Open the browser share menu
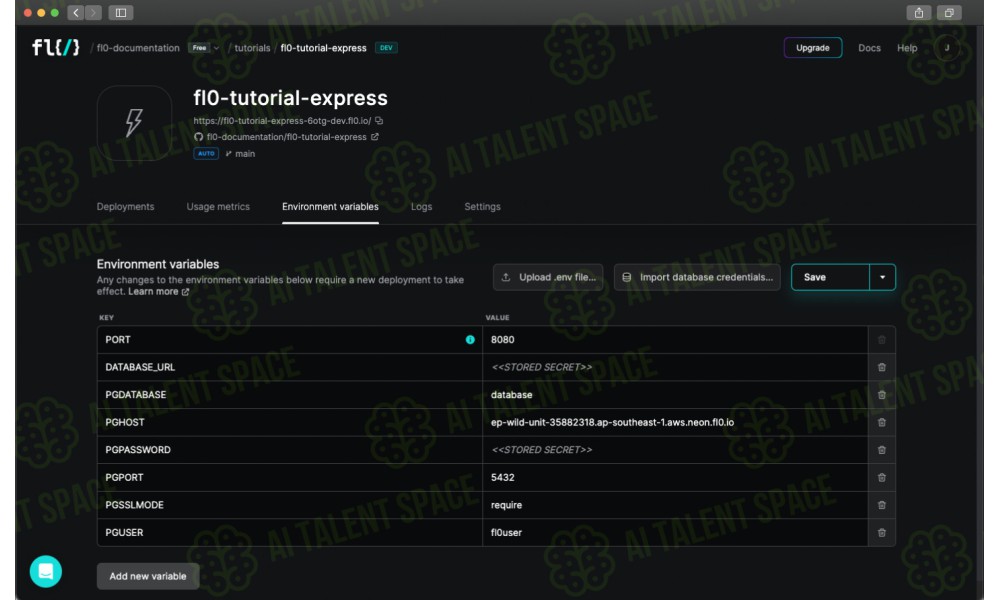Viewport: 1000px width, 600px height. (918, 13)
